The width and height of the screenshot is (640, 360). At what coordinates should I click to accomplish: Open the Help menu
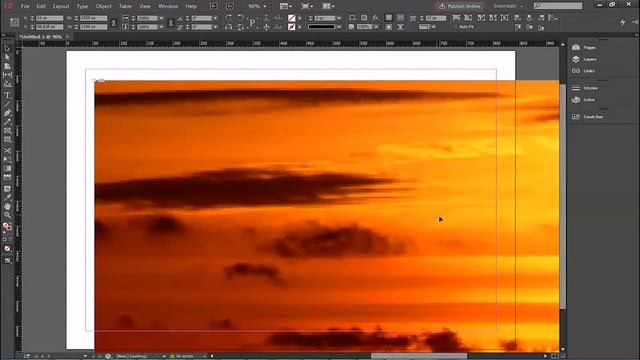191,6
